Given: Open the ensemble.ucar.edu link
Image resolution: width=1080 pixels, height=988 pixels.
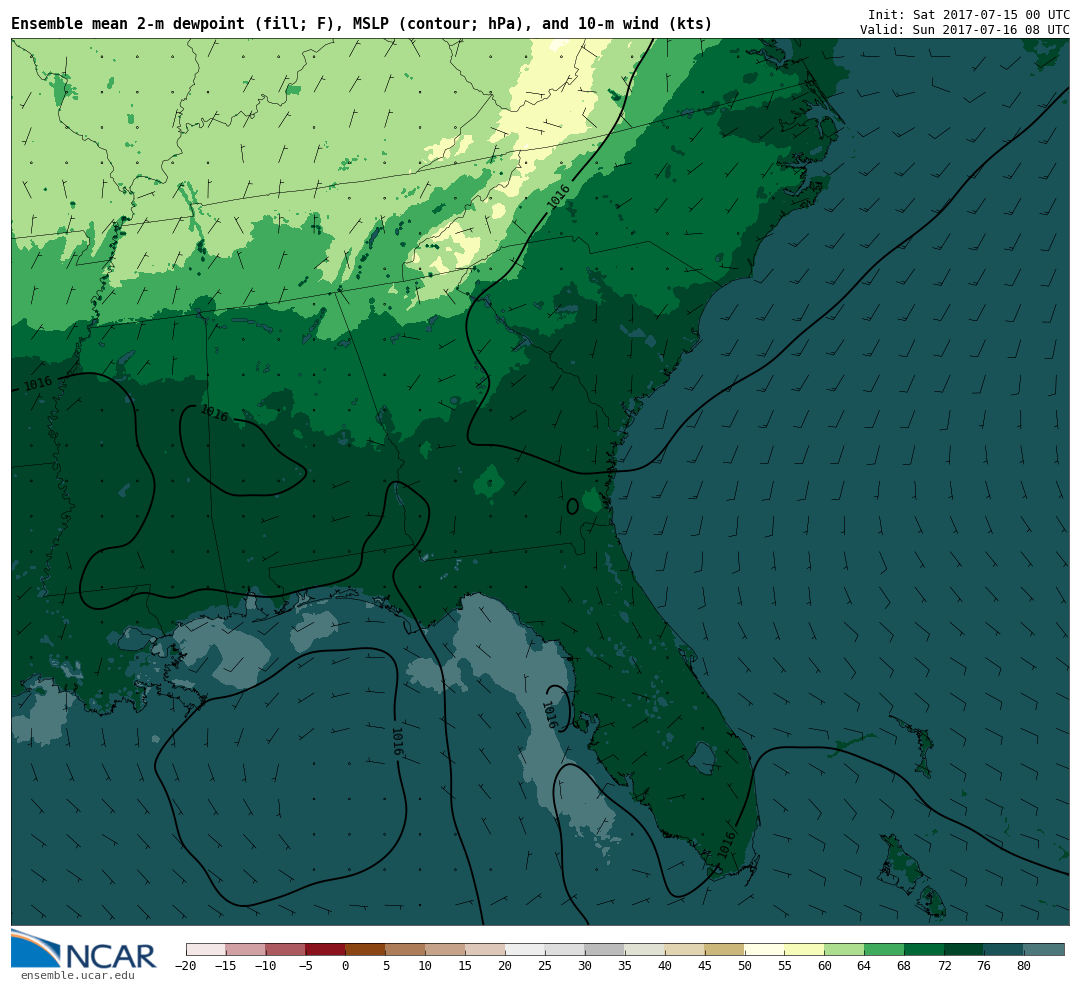Looking at the screenshot, I should (77, 976).
